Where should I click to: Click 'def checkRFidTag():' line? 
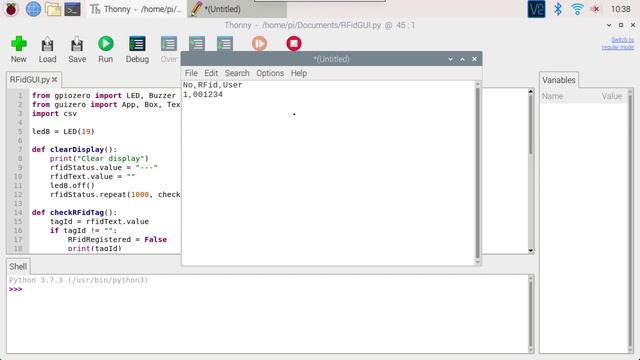coord(74,212)
